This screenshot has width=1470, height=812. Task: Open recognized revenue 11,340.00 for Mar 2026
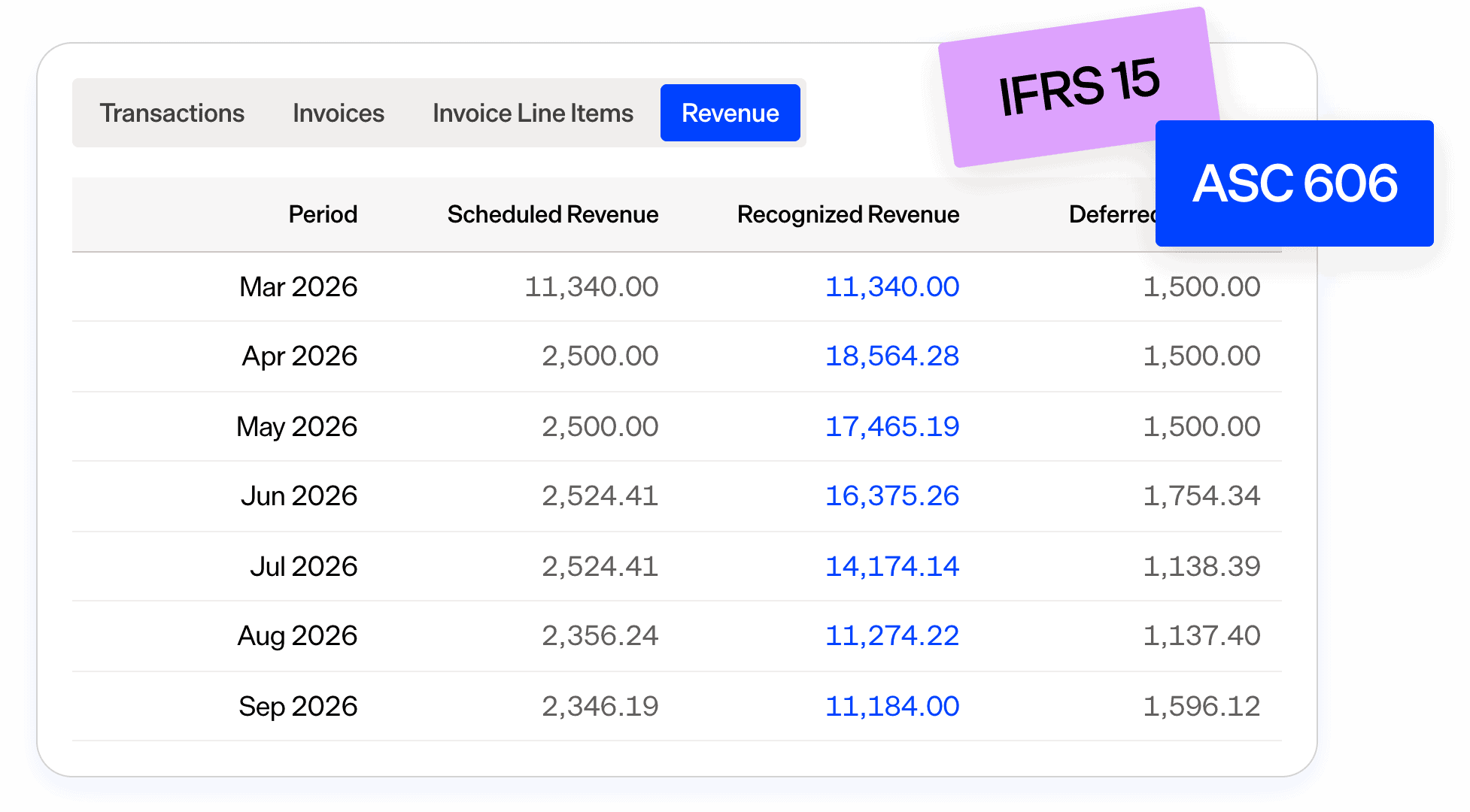point(892,286)
